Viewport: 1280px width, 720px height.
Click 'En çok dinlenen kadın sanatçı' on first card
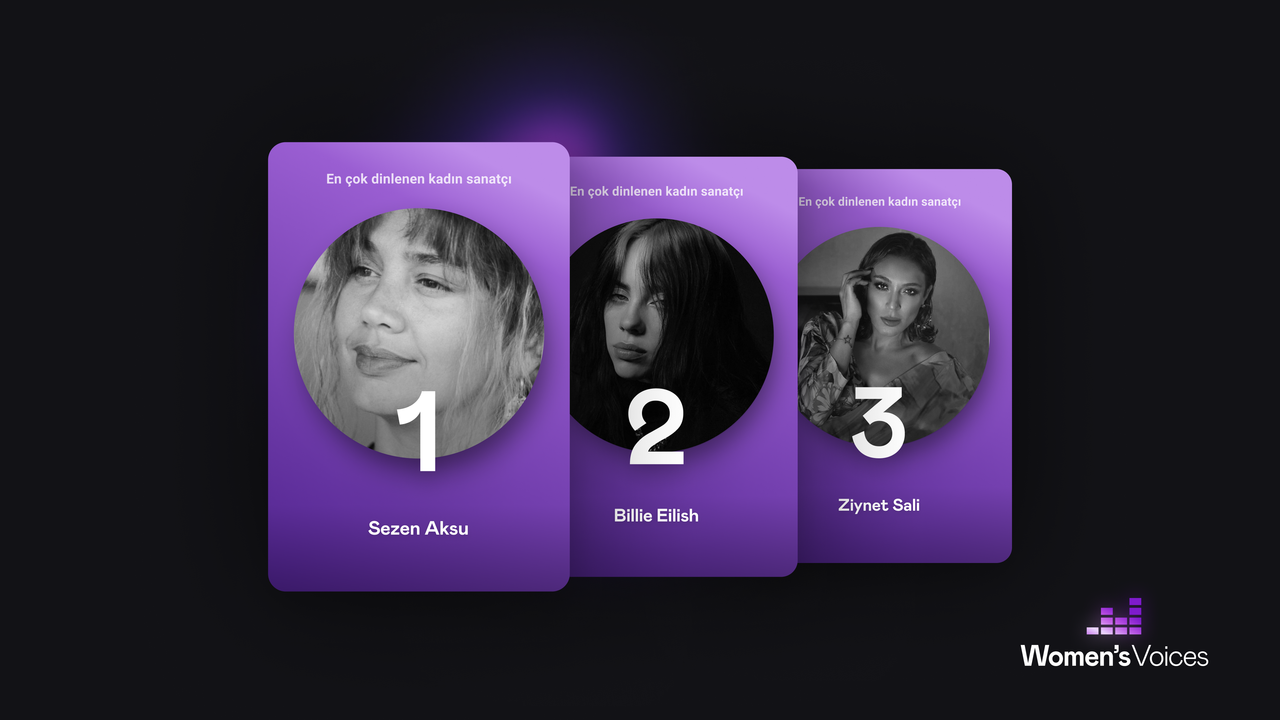pyautogui.click(x=419, y=179)
